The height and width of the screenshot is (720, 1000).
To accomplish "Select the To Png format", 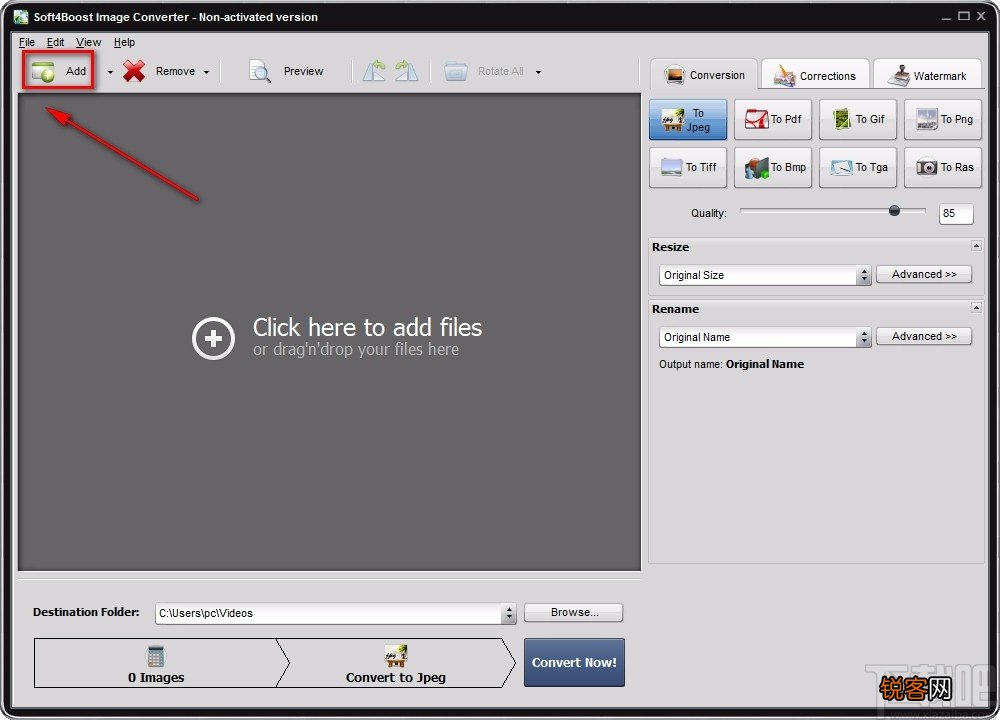I will pyautogui.click(x=943, y=119).
